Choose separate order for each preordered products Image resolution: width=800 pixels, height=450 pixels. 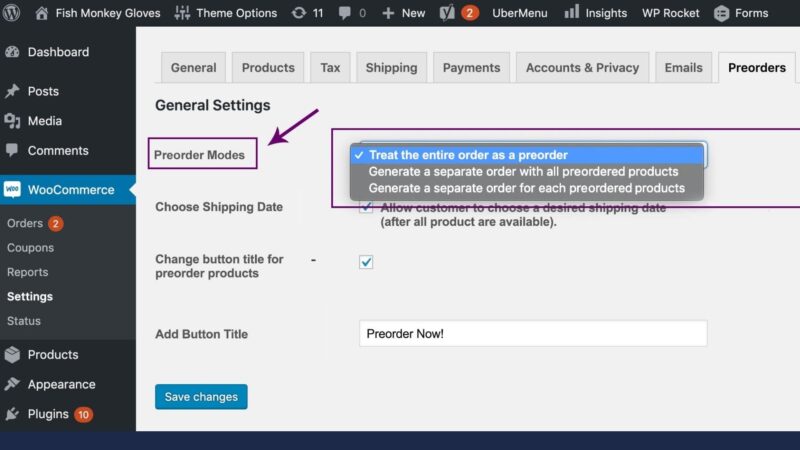(x=527, y=188)
